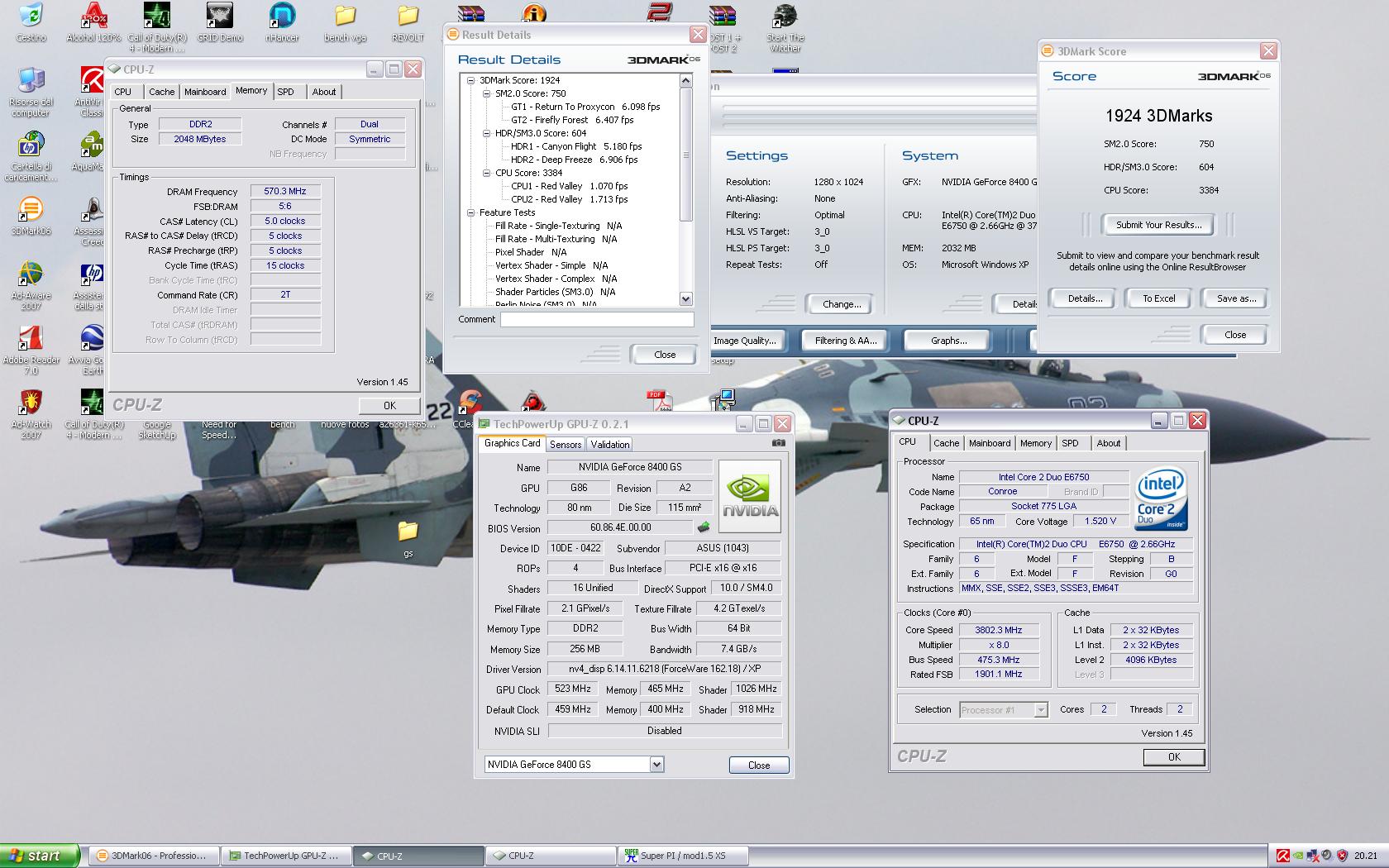Screen dimensions: 1389x868
Task: Click the BIOS save icon in GPU-Z
Action: click(x=704, y=527)
